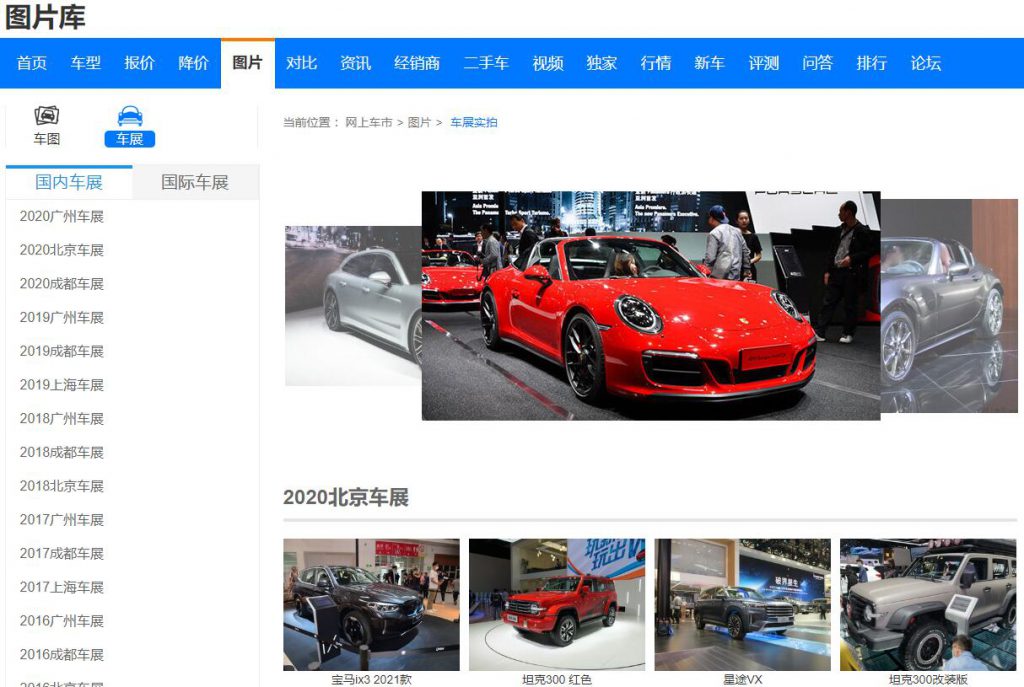Open the 2017成都车展 list entry
The width and height of the screenshot is (1024, 687).
[x=64, y=553]
